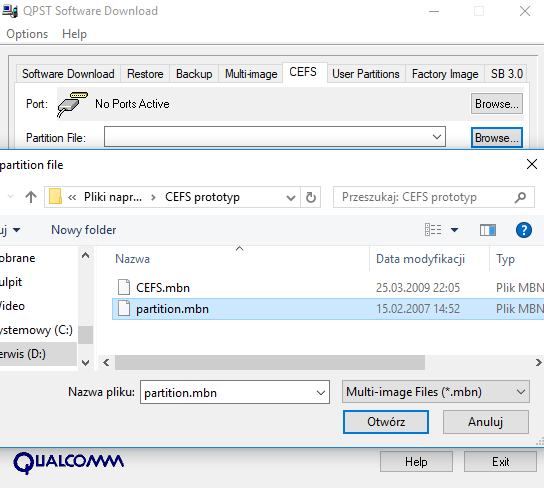Open the Options menu
The width and height of the screenshot is (544, 488).
click(x=27, y=34)
